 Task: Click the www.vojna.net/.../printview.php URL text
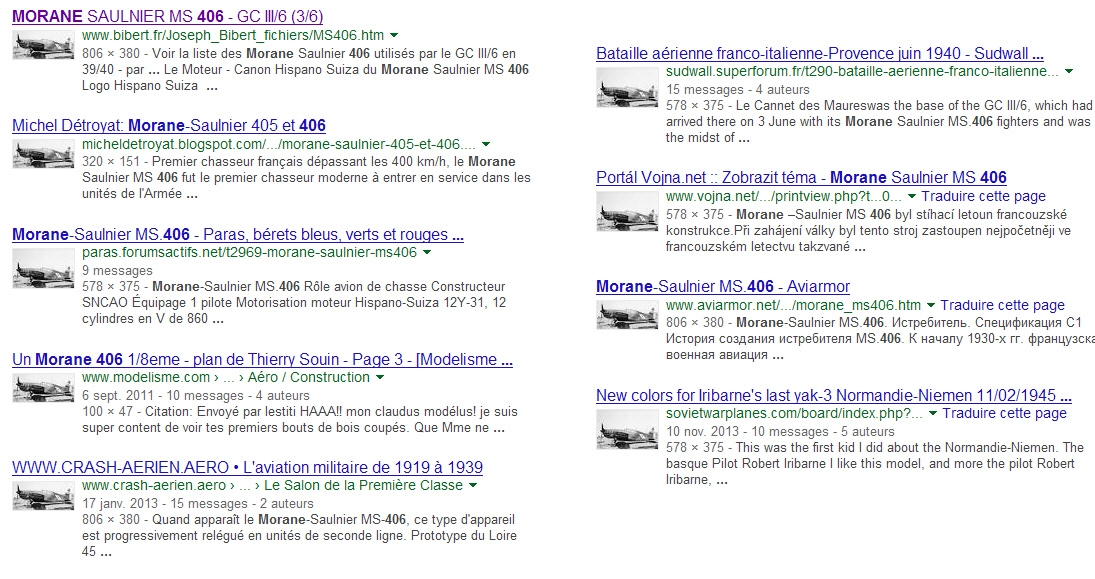[784, 196]
